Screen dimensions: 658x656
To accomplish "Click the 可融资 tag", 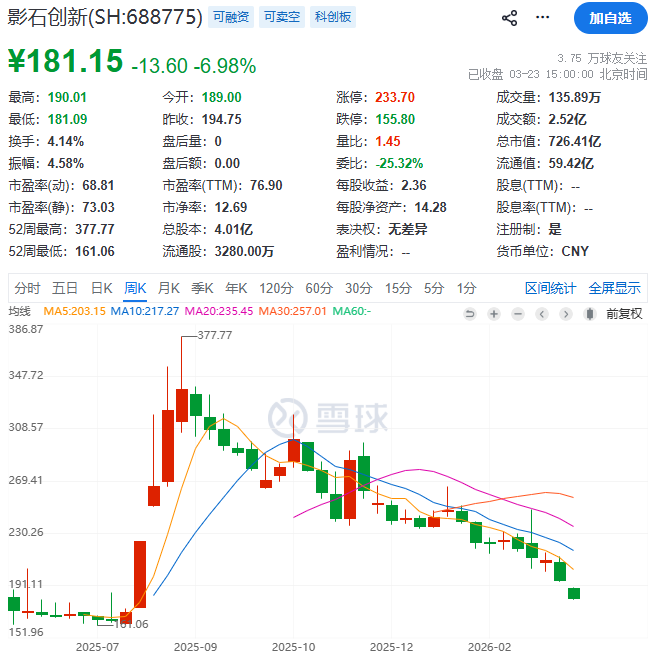I will click(232, 17).
